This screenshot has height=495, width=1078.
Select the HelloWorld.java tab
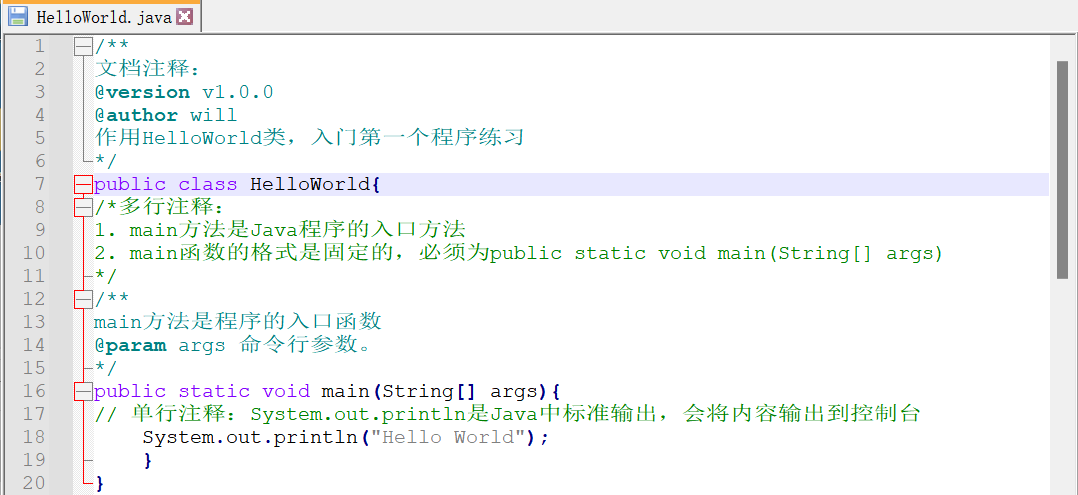pyautogui.click(x=101, y=16)
